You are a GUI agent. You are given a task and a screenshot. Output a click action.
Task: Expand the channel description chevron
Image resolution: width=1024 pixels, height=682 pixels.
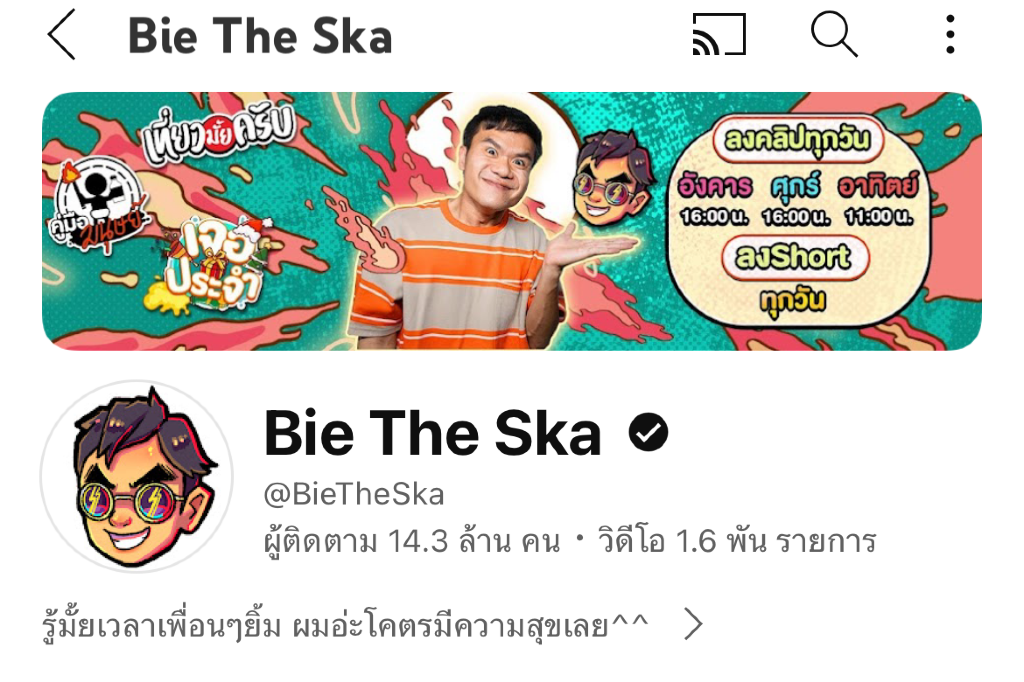pyautogui.click(x=693, y=624)
